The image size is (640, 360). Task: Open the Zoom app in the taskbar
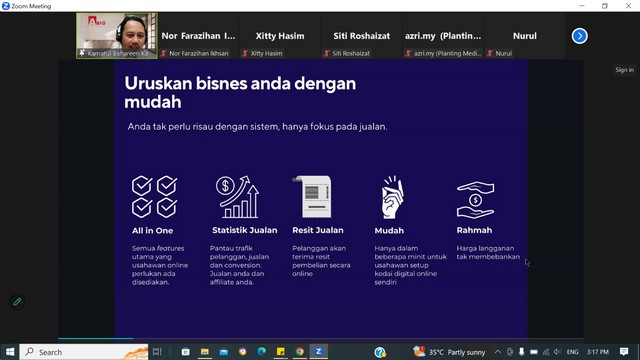(x=318, y=351)
